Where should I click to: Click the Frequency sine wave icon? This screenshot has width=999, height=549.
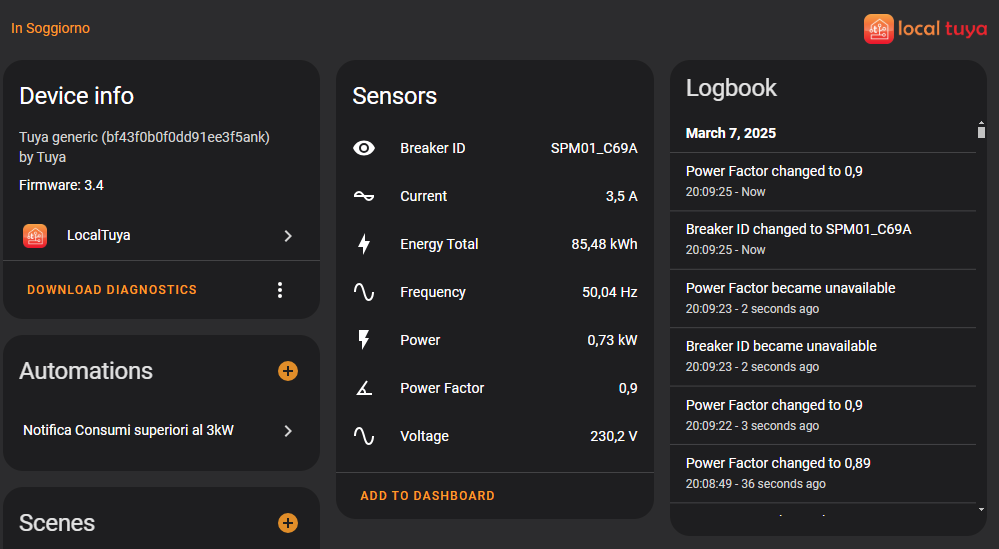coord(364,292)
